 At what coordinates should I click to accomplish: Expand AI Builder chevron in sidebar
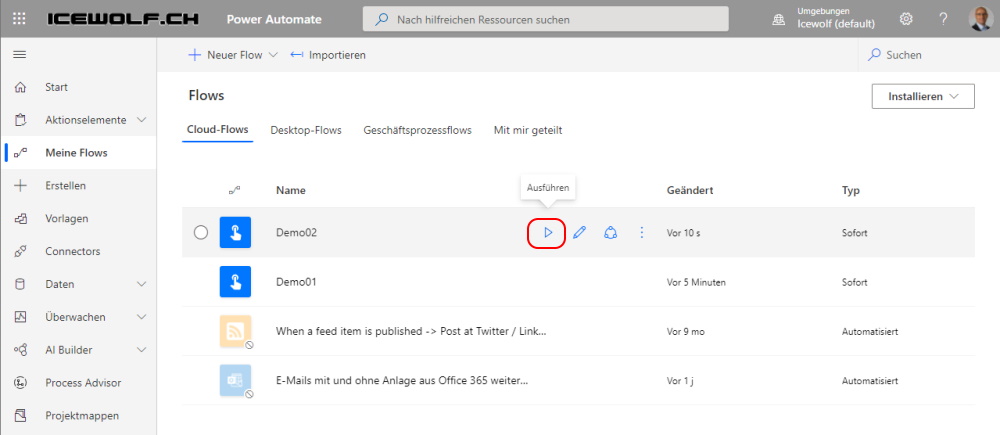[x=142, y=350]
